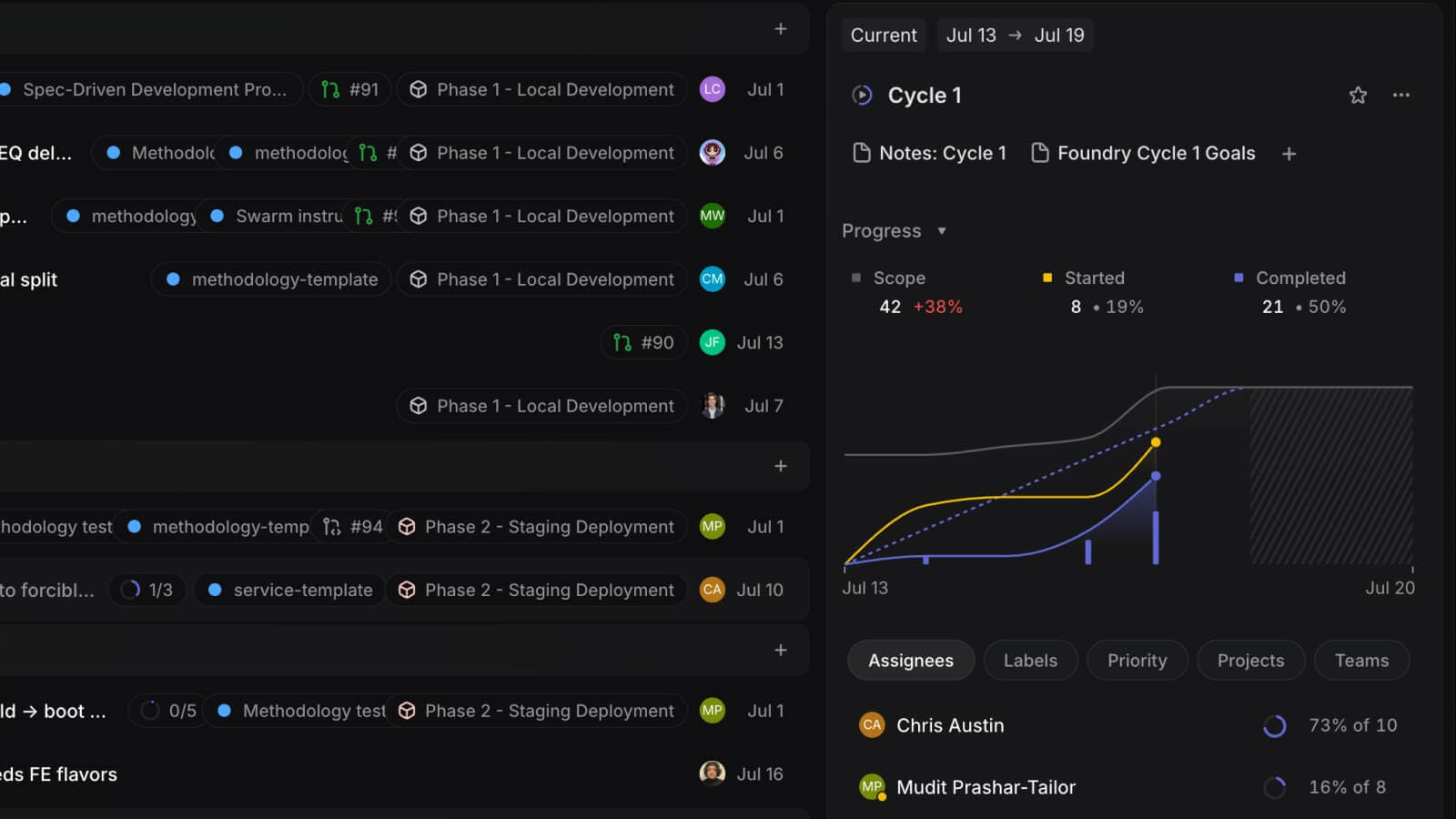Click the CM assignee avatar
This screenshot has width=1456, height=819.
713,279
